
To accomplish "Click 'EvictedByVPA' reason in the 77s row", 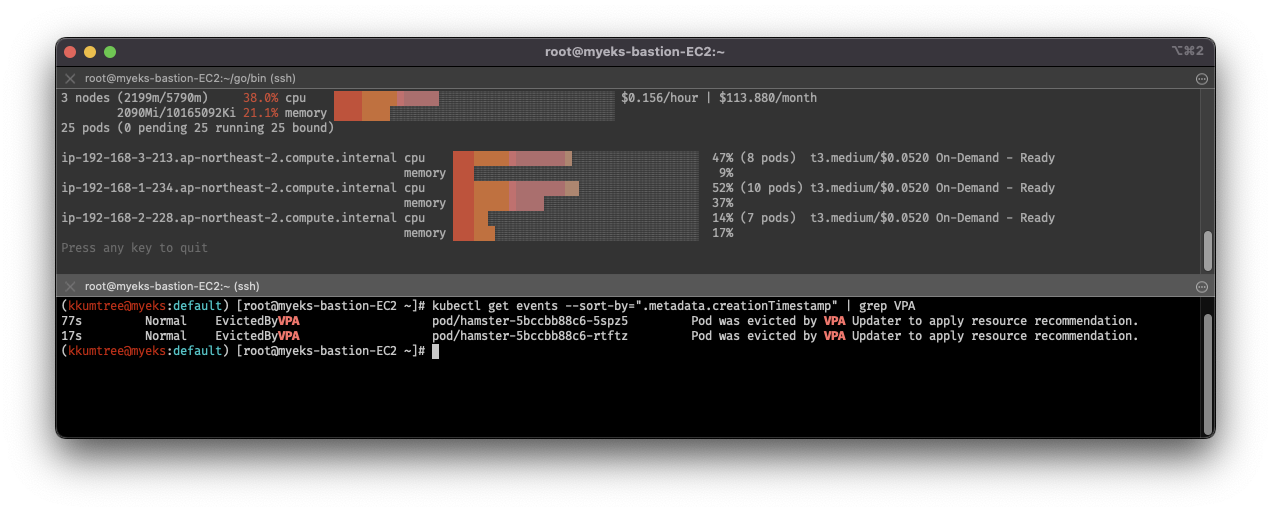I will click(x=257, y=321).
